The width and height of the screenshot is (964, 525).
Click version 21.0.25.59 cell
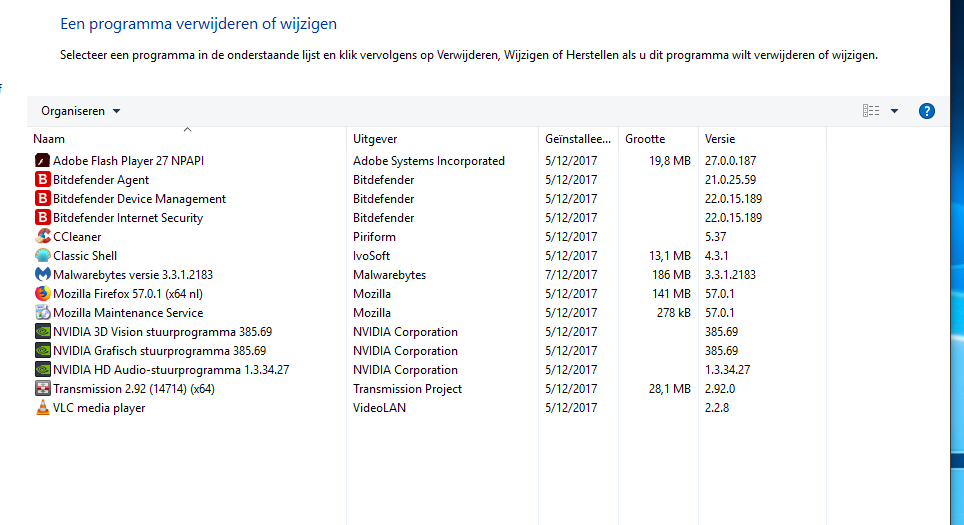[730, 180]
